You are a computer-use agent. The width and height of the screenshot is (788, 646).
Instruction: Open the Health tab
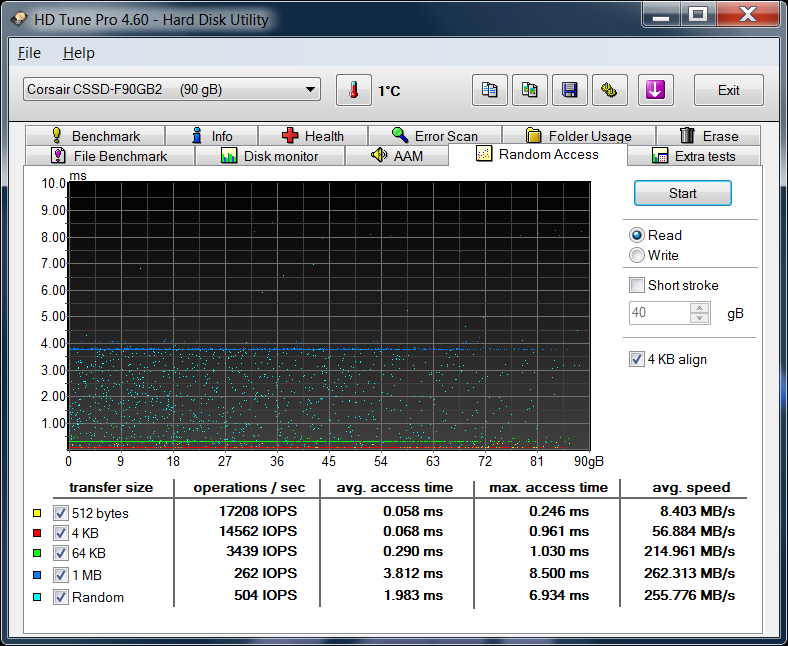point(312,136)
